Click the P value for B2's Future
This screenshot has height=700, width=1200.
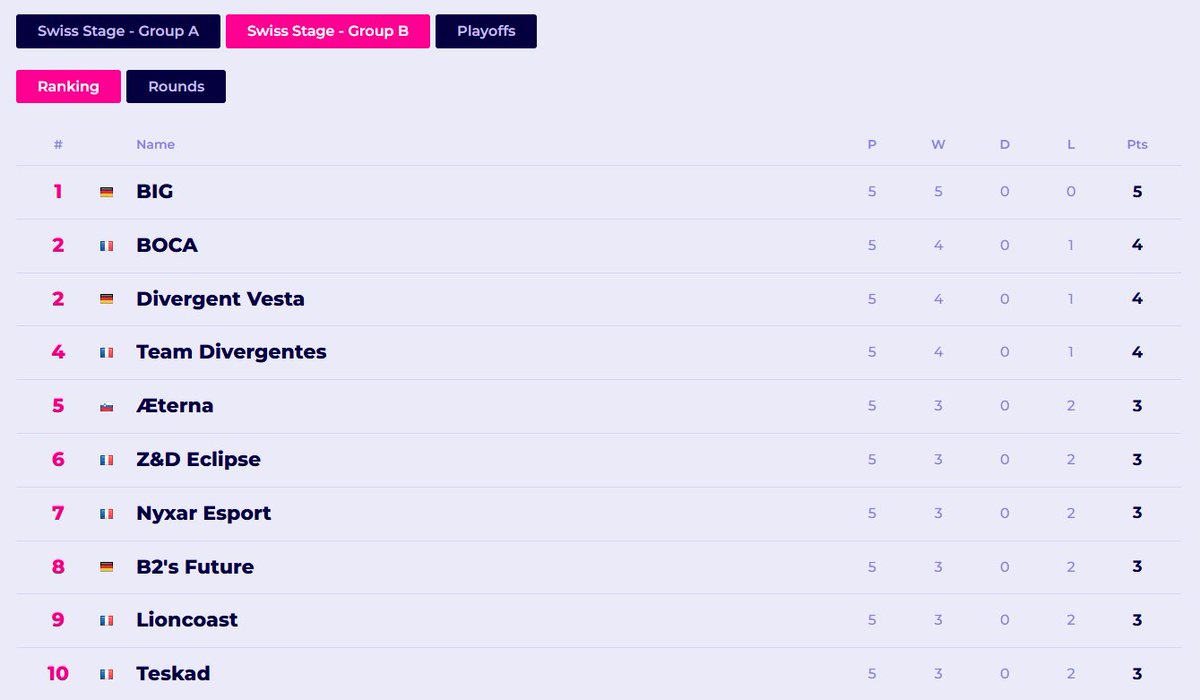tap(872, 567)
